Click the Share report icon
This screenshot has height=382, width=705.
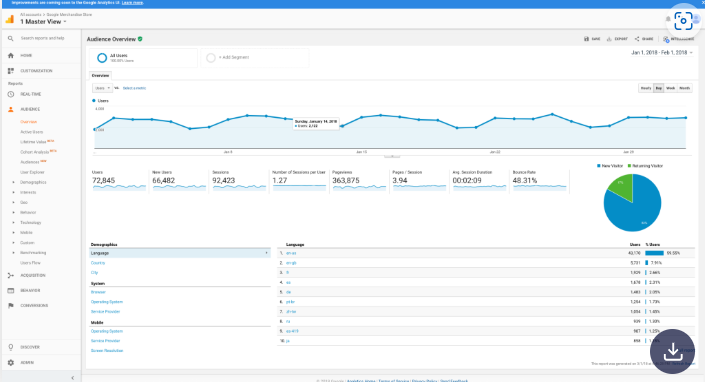click(637, 39)
